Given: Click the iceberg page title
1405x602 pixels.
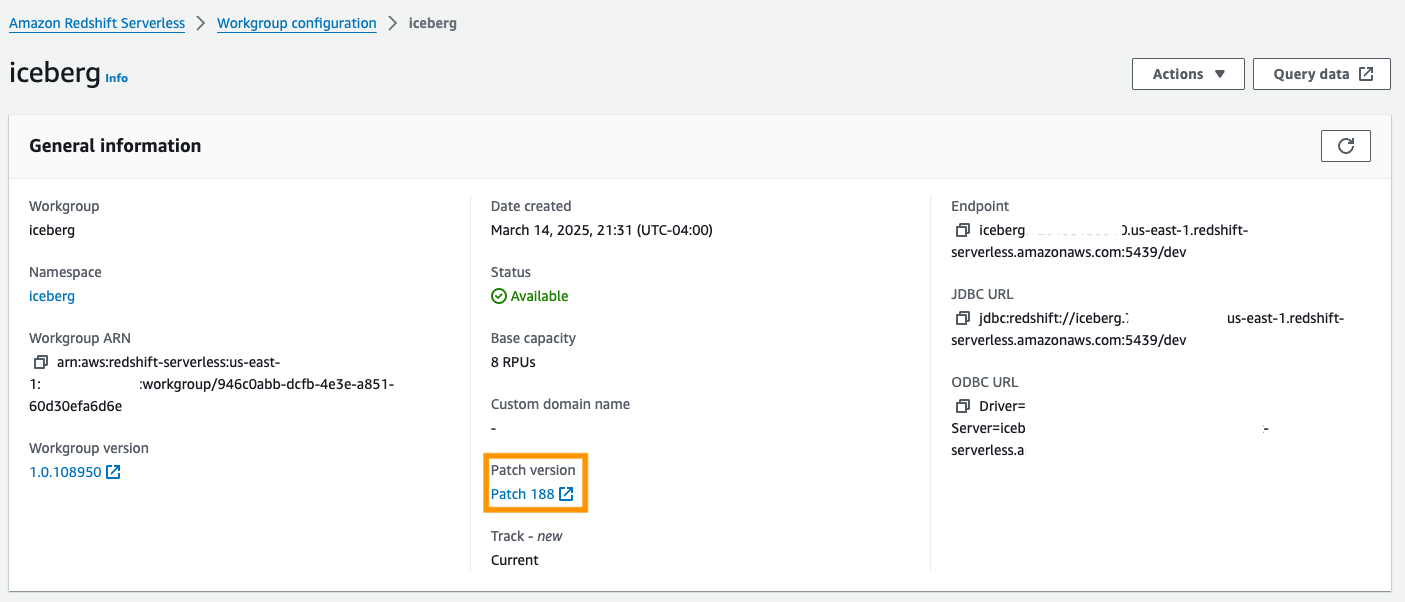Looking at the screenshot, I should click(55, 73).
